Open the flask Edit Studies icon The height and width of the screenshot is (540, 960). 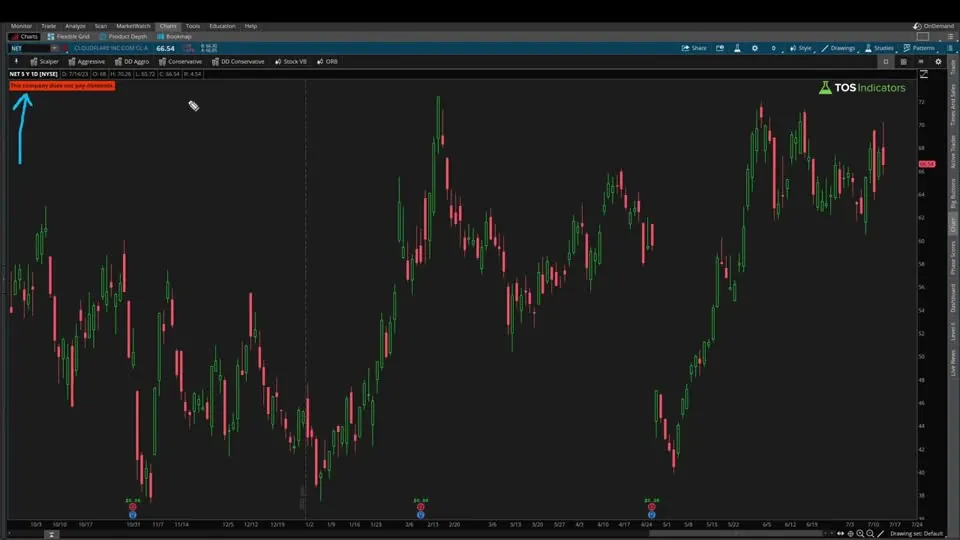(x=737, y=48)
